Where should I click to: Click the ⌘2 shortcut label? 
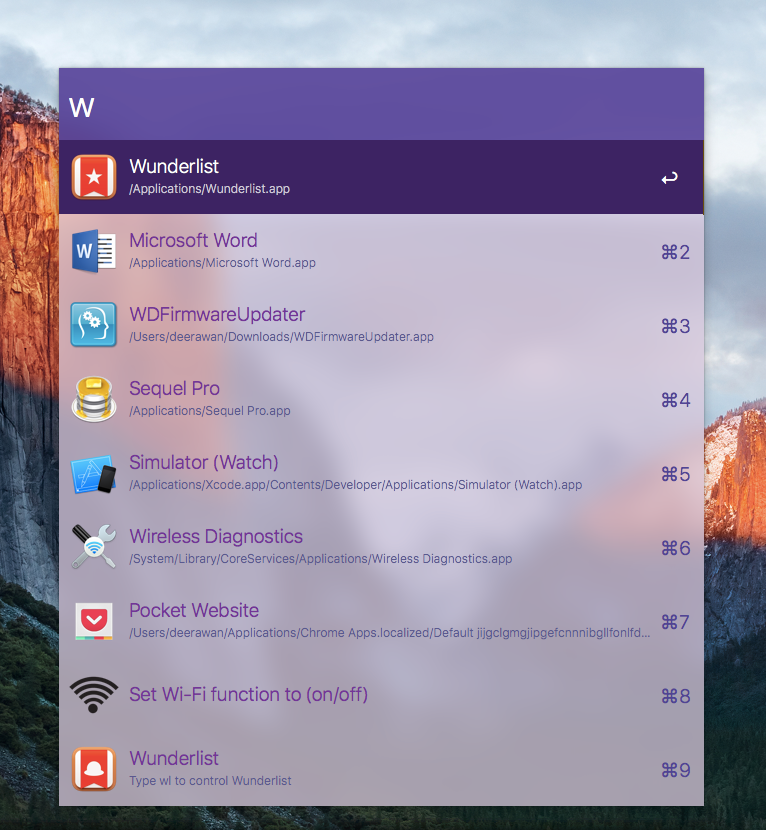[675, 252]
